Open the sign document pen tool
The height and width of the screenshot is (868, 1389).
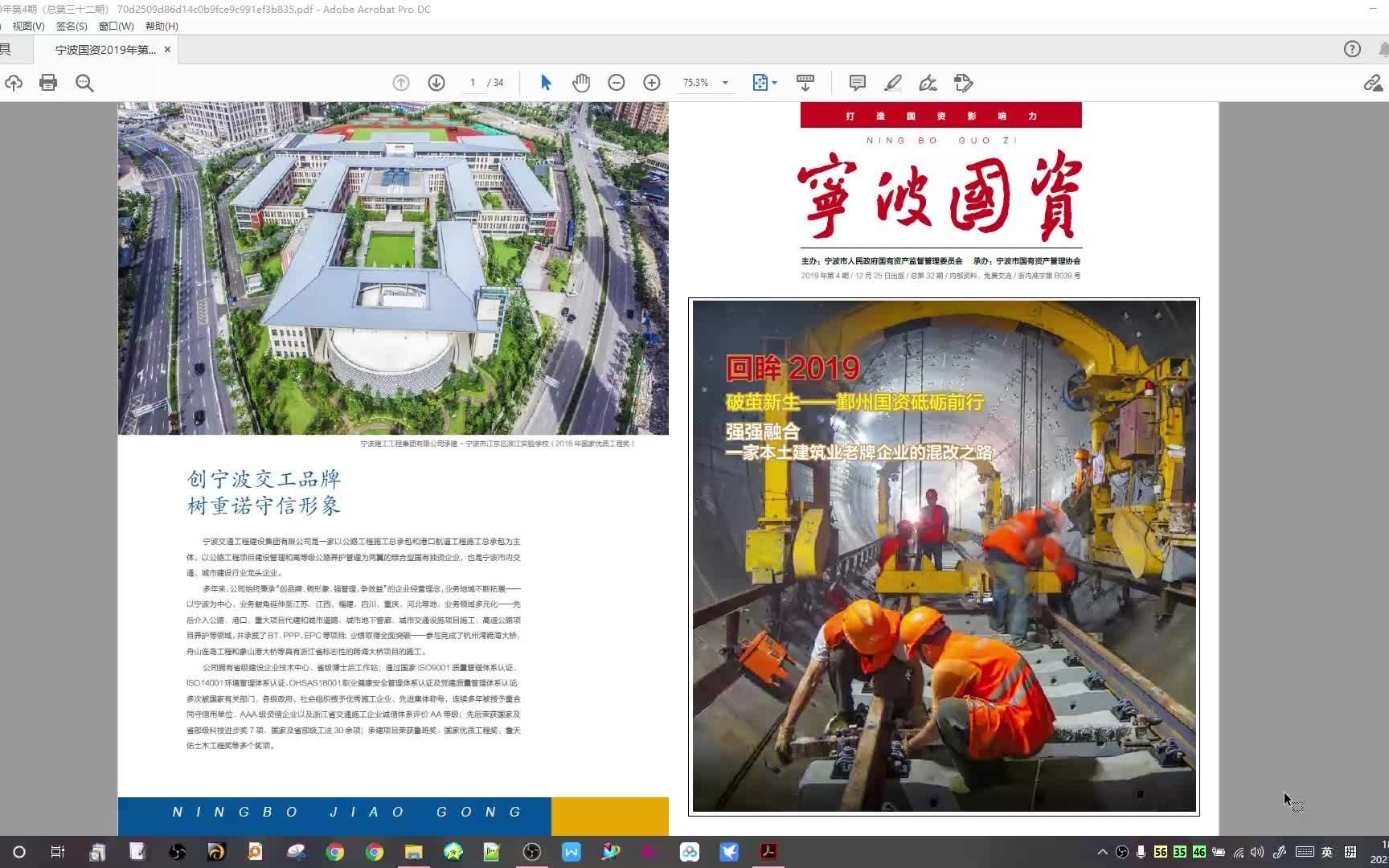click(x=928, y=83)
